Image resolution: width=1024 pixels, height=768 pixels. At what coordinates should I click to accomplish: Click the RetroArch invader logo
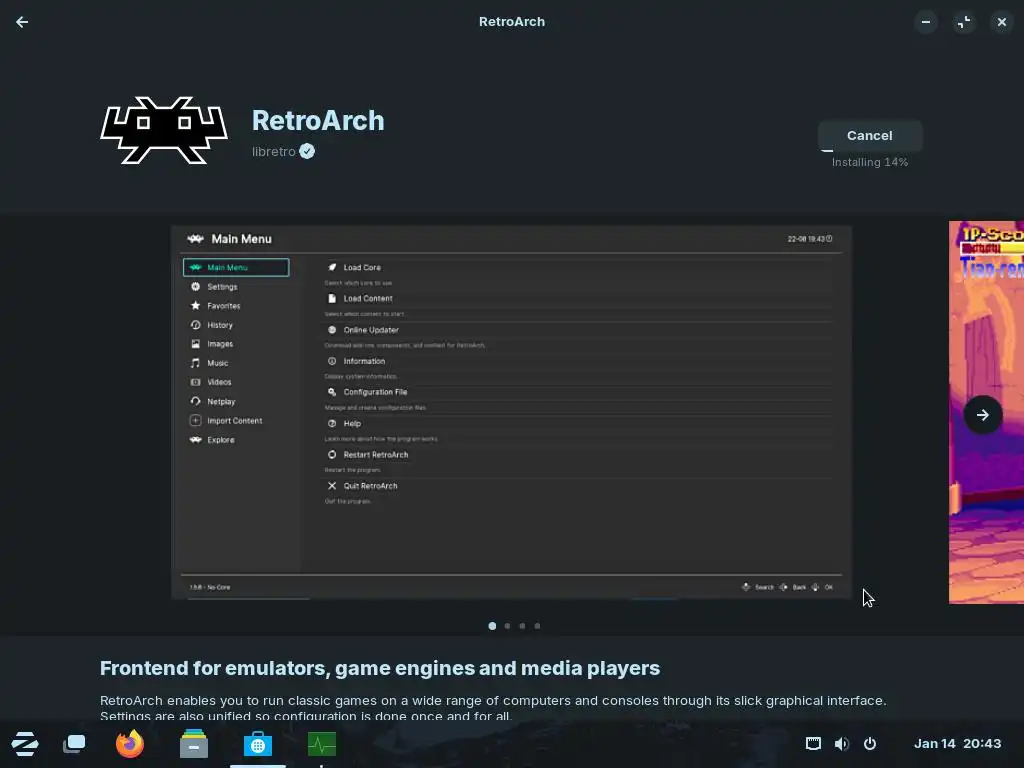[x=164, y=131]
